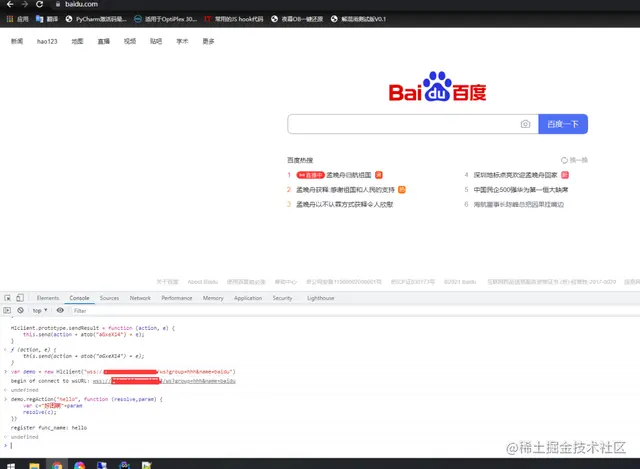The width and height of the screenshot is (640, 469).
Task: Select the Console tab
Action: point(79,298)
